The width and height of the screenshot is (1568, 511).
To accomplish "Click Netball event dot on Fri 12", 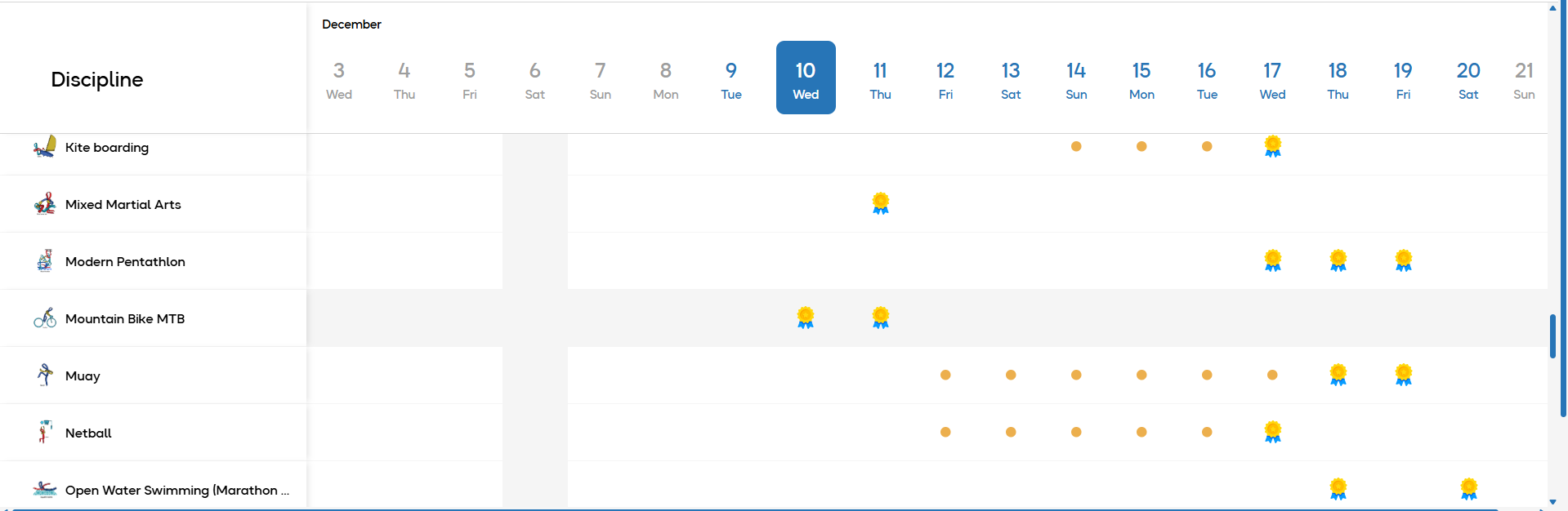I will [x=945, y=433].
